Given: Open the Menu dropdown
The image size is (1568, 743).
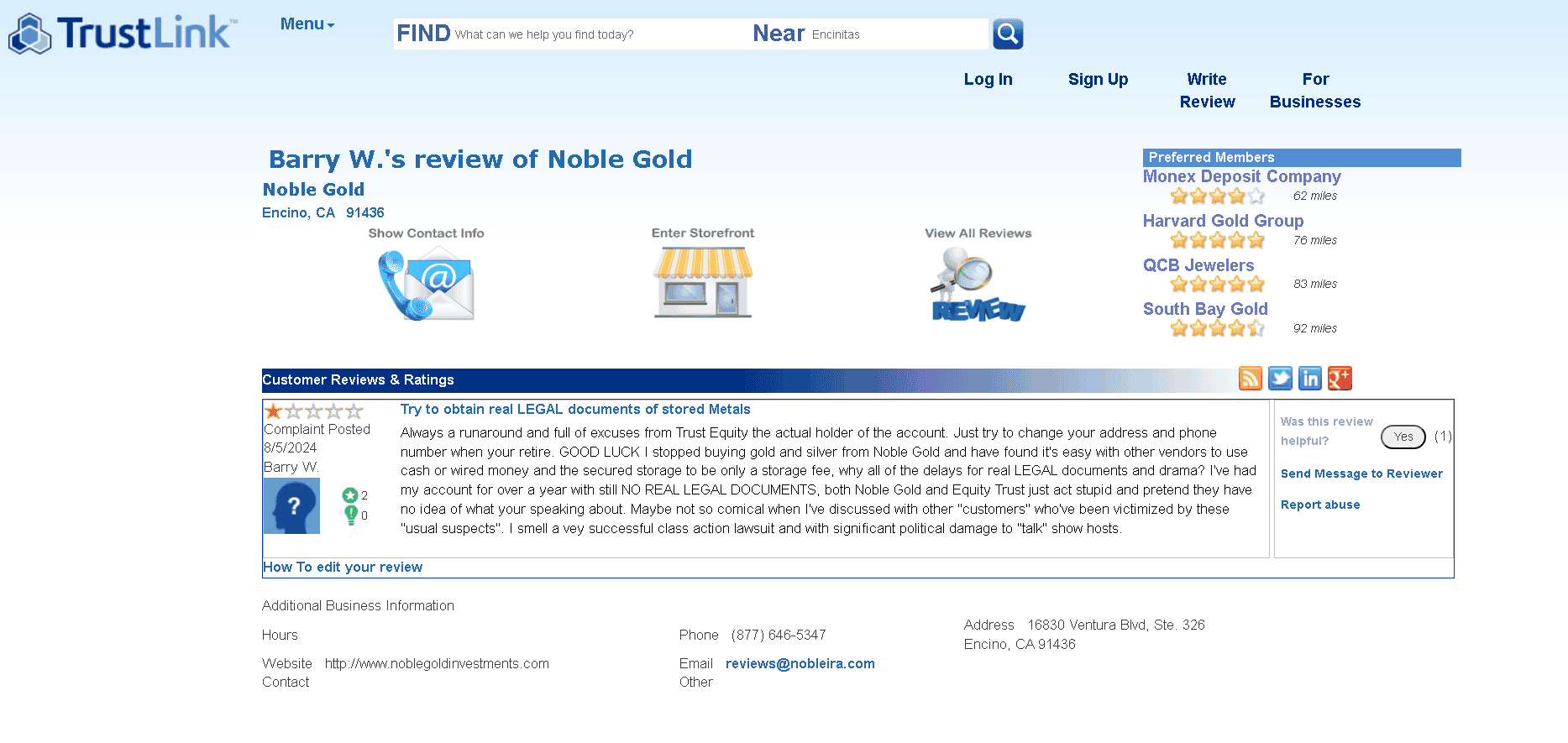Looking at the screenshot, I should [307, 24].
